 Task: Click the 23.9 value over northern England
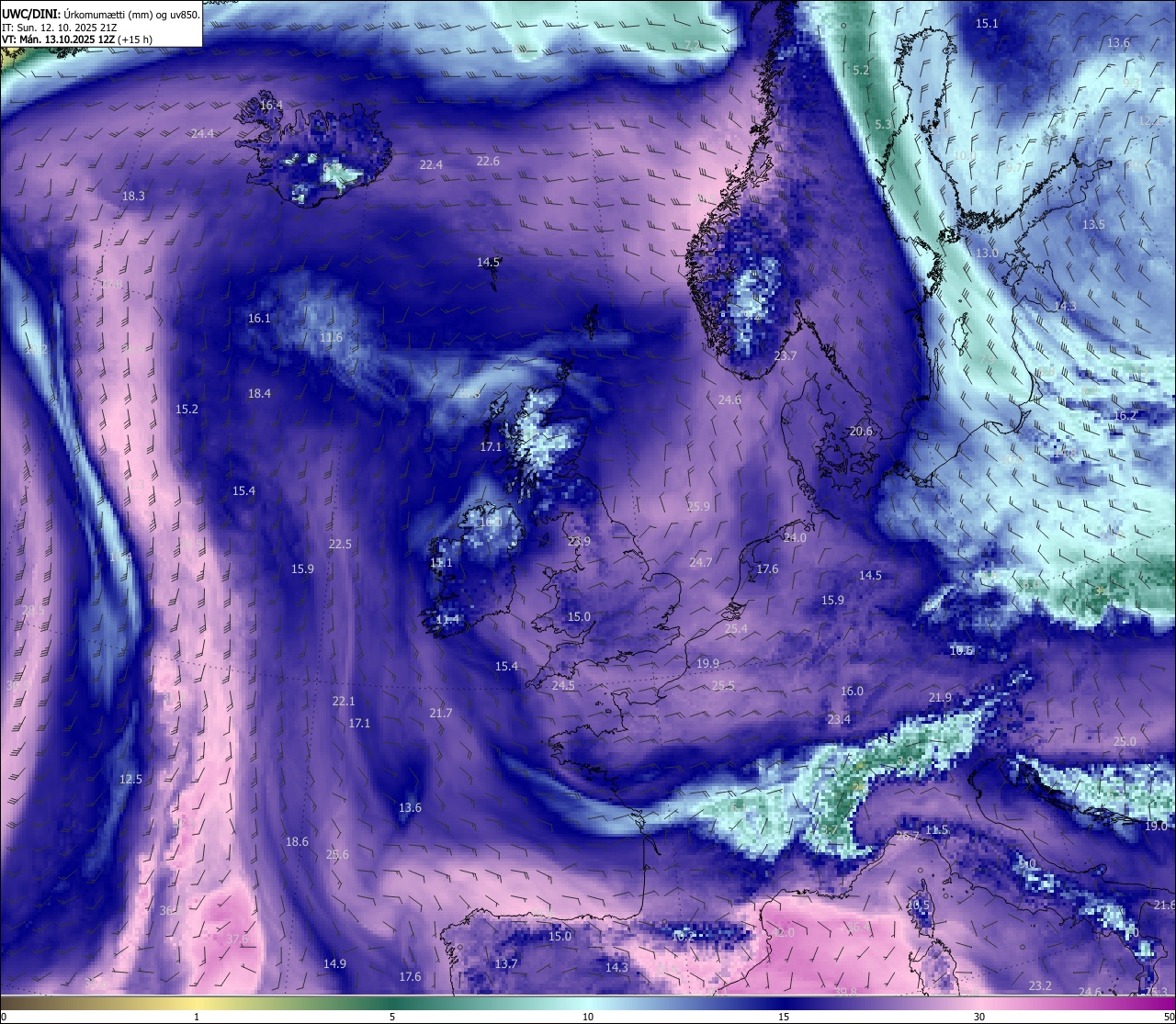(x=579, y=541)
